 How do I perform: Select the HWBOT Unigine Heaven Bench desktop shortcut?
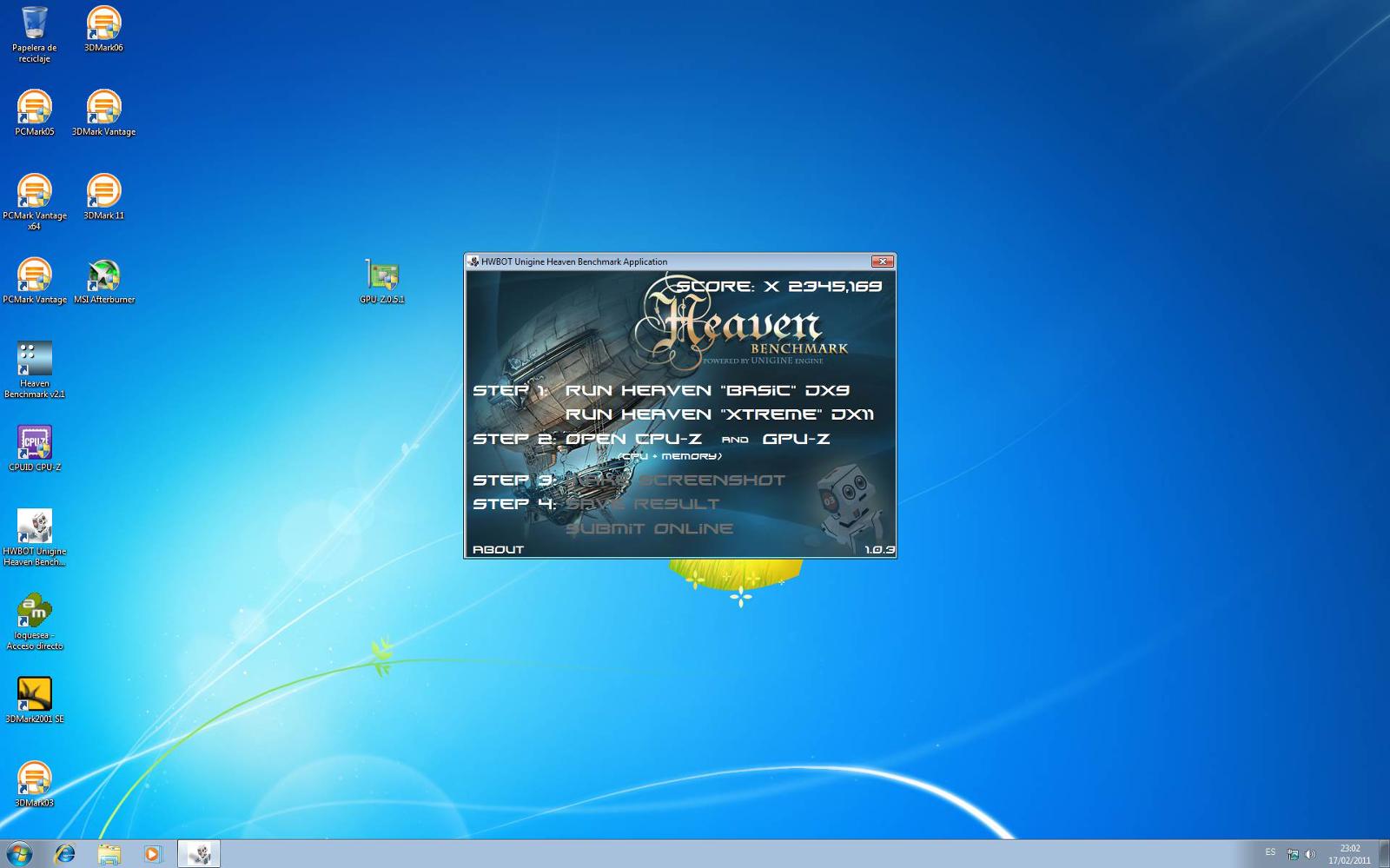point(35,537)
